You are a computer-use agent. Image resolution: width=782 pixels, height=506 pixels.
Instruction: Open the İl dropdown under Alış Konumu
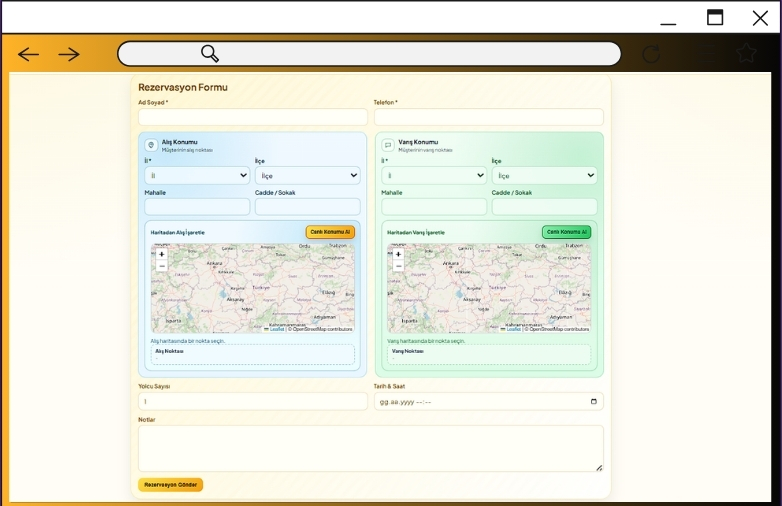[x=197, y=175]
